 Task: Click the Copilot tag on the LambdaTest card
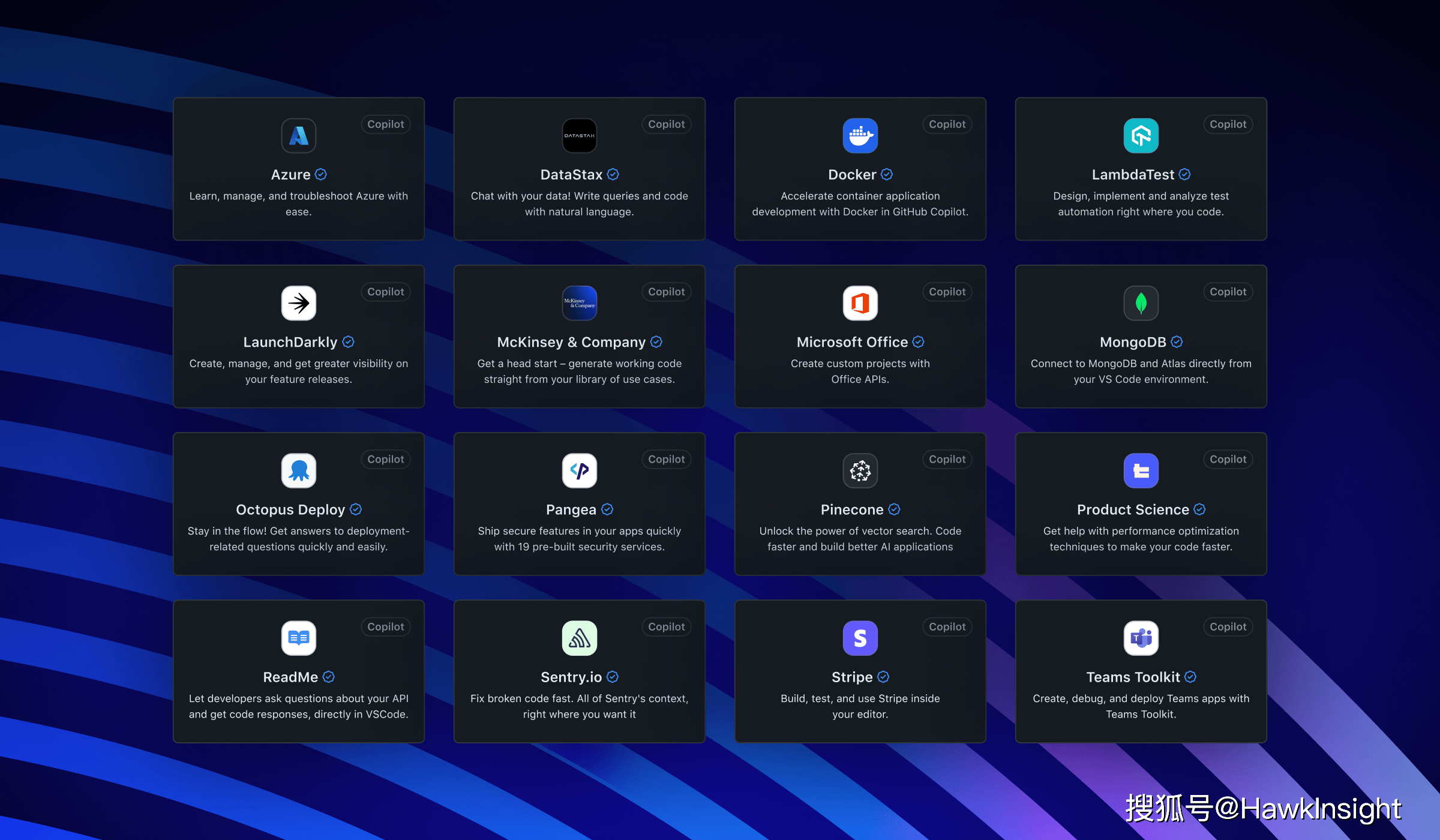pos(1228,124)
